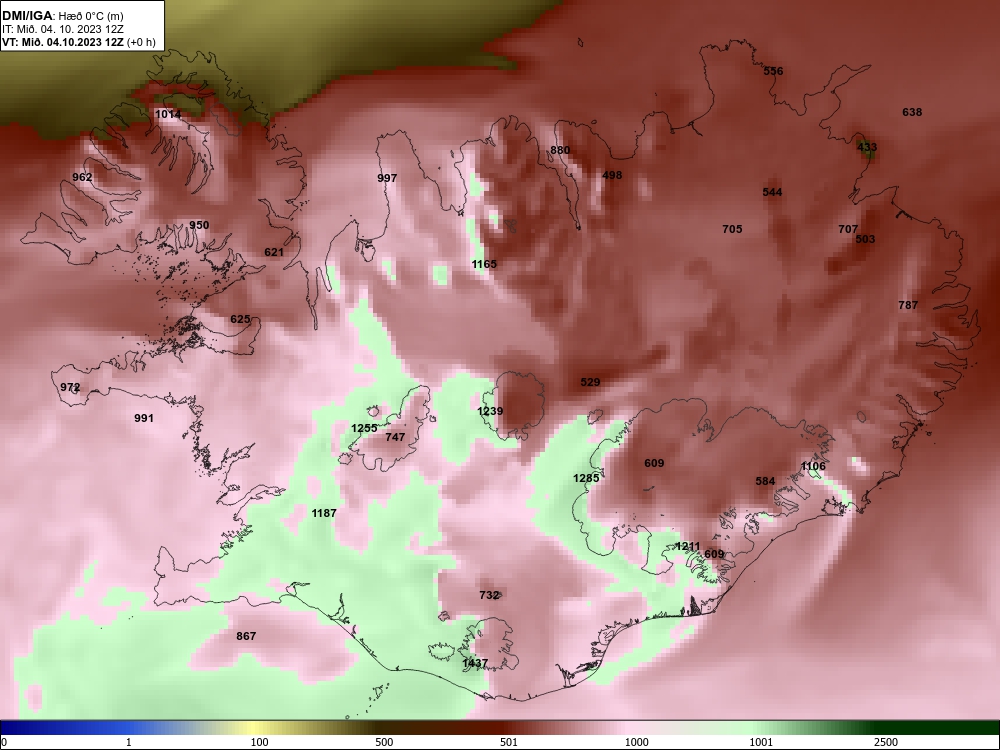Click the '1001' color scale label
This screenshot has width=1000, height=750.
(761, 742)
